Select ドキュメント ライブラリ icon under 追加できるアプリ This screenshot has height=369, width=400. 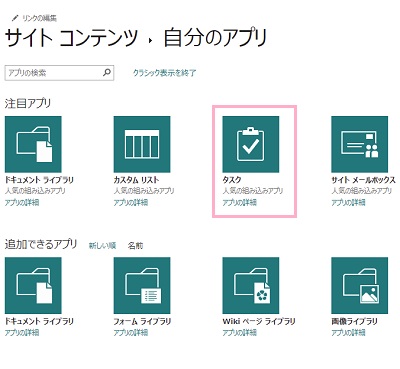click(33, 285)
